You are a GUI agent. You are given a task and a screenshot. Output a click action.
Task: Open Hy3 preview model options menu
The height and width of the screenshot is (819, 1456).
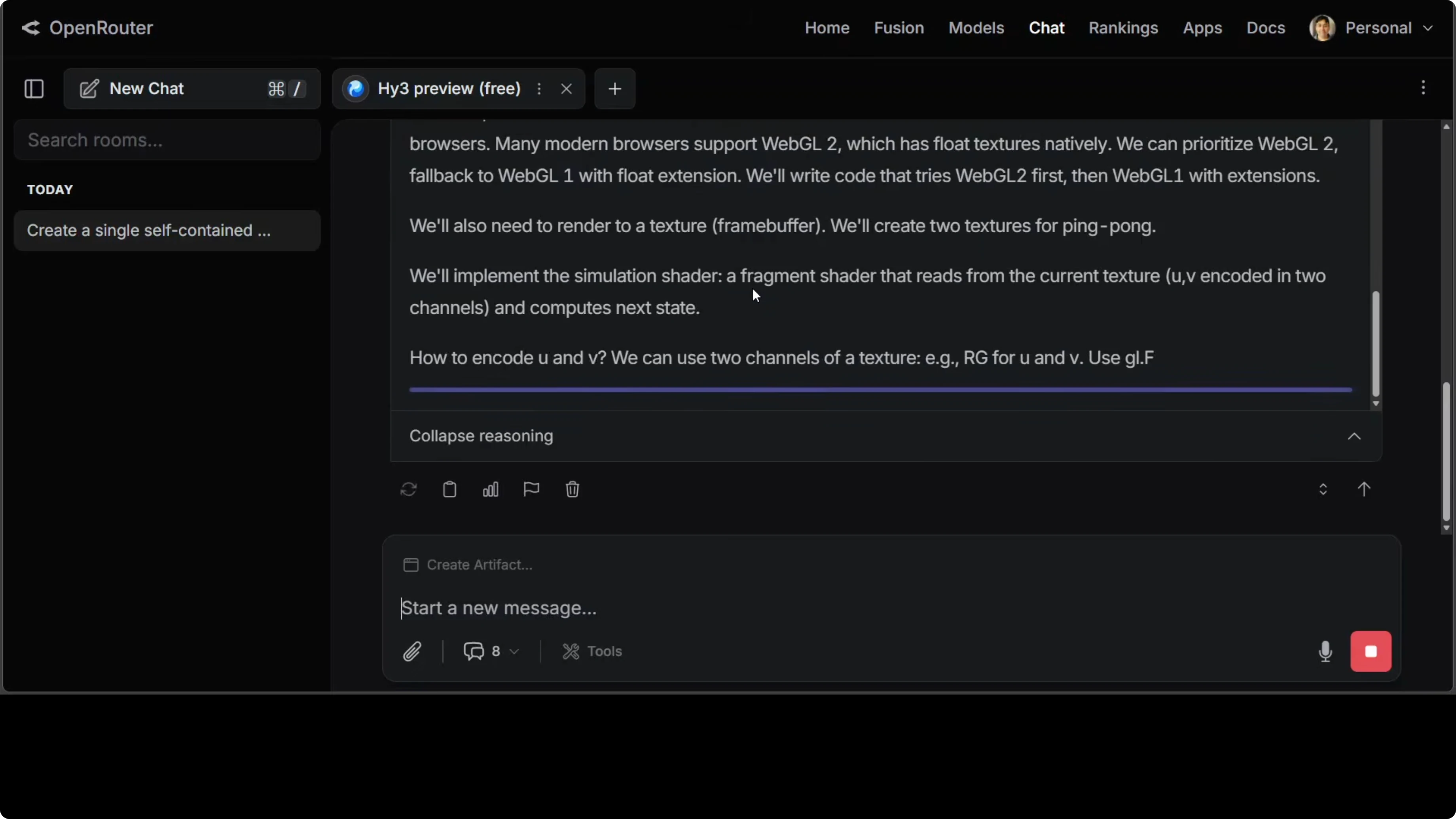(539, 89)
